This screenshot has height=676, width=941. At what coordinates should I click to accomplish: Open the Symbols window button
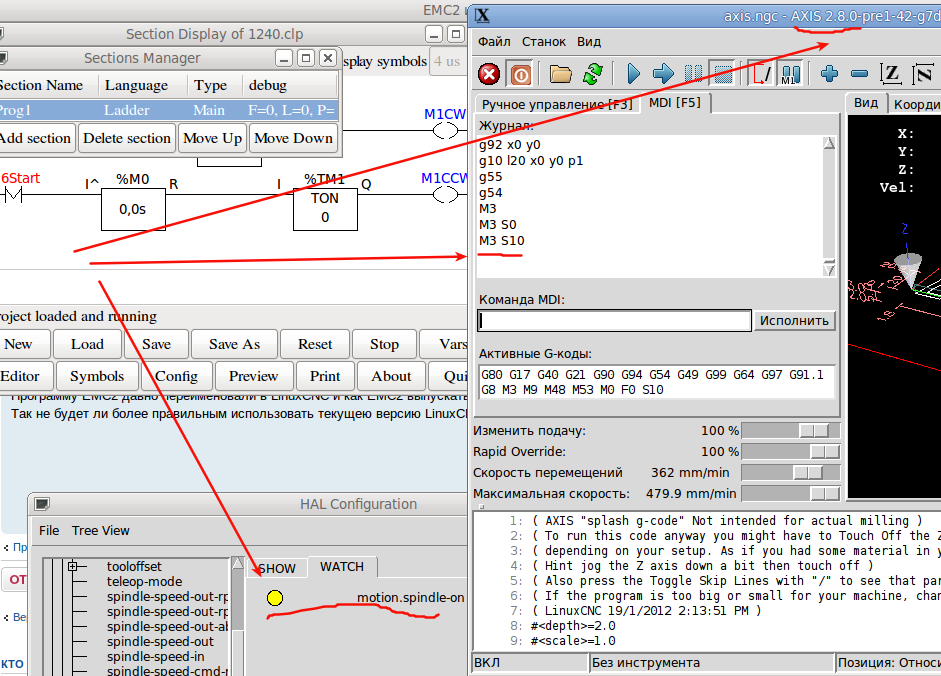click(97, 376)
